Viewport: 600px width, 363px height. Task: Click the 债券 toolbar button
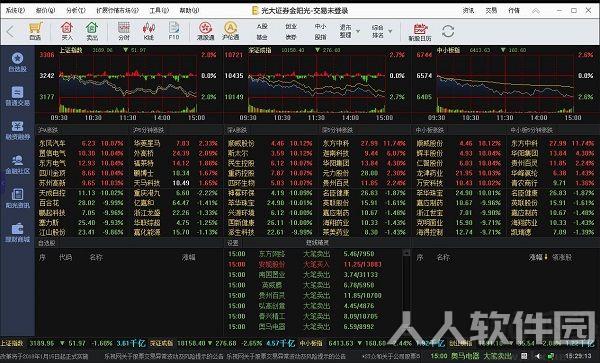pos(291,37)
